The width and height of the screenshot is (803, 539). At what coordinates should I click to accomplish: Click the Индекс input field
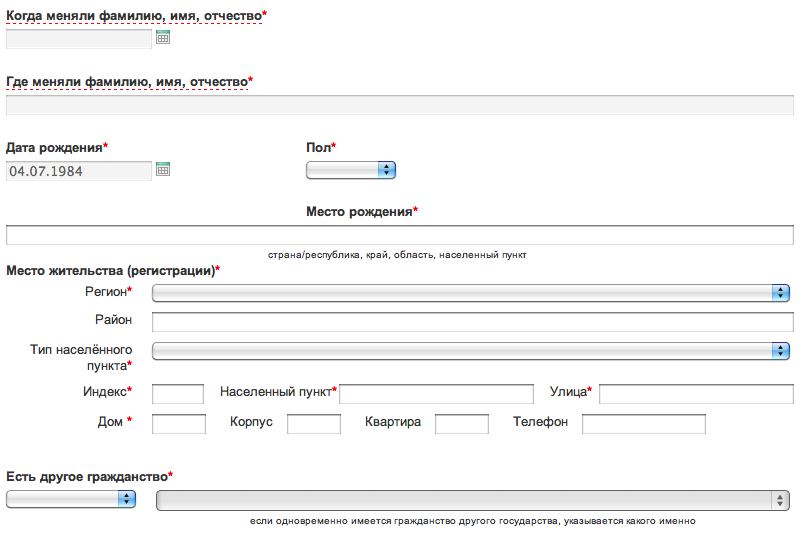(x=178, y=394)
